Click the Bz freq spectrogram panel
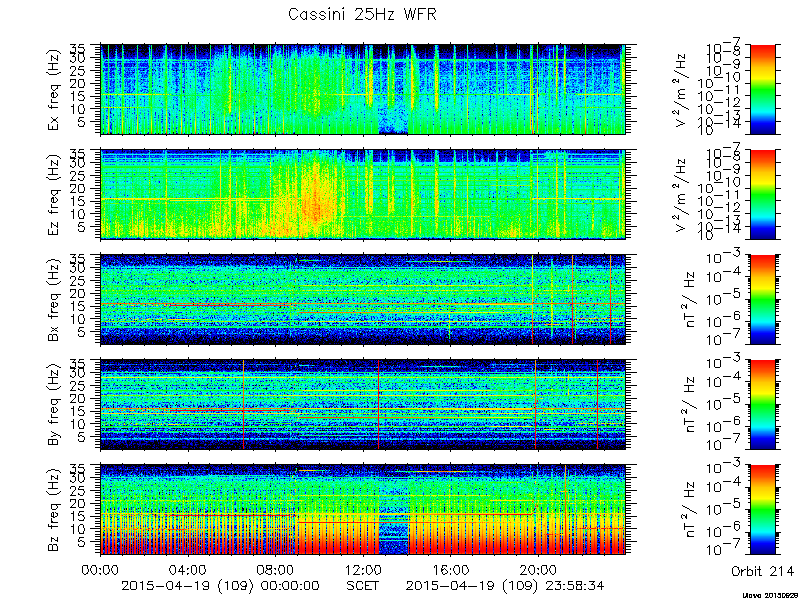The image size is (800, 600). pyautogui.click(x=363, y=509)
